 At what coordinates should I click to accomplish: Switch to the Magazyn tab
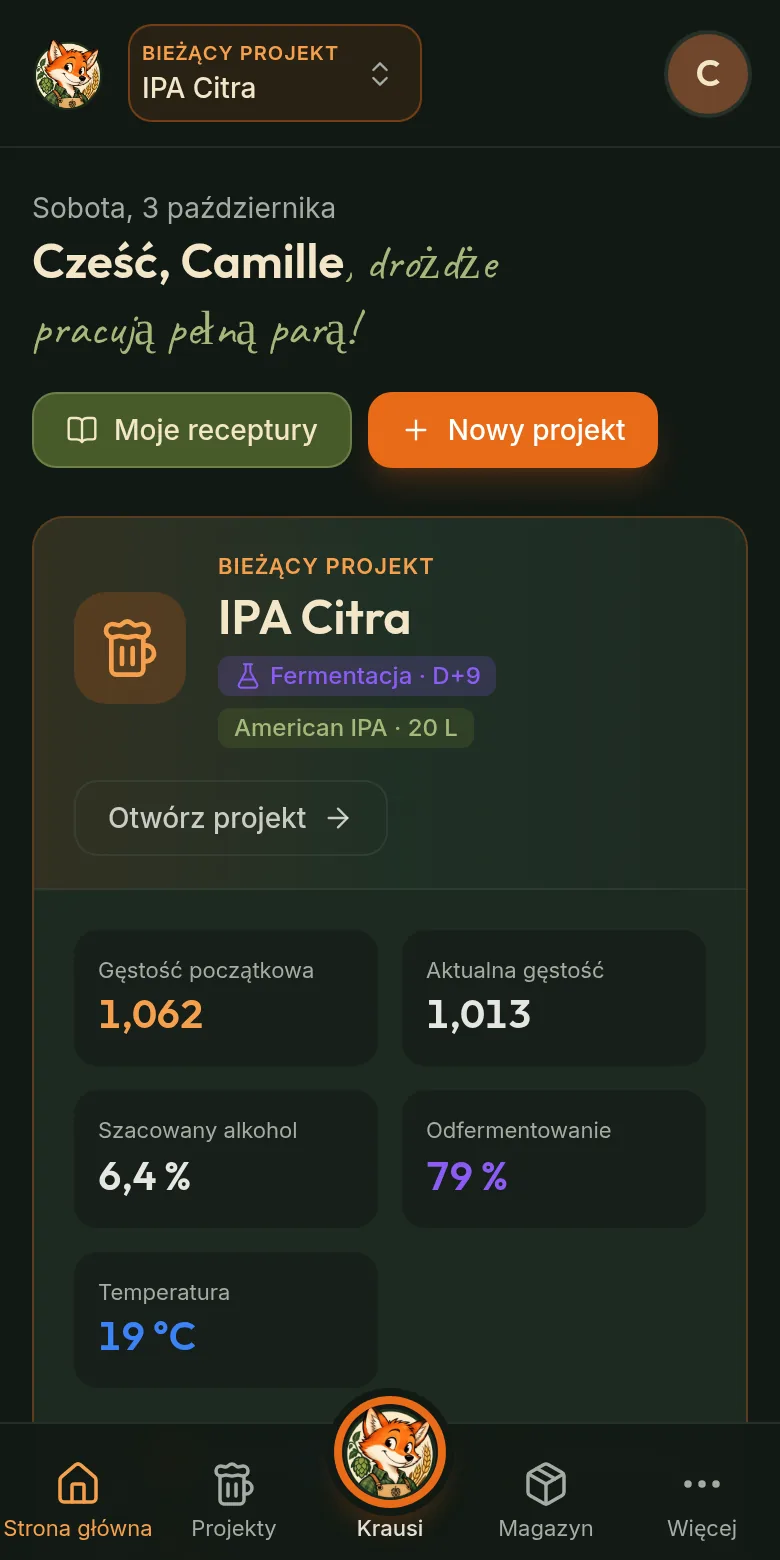[546, 1500]
